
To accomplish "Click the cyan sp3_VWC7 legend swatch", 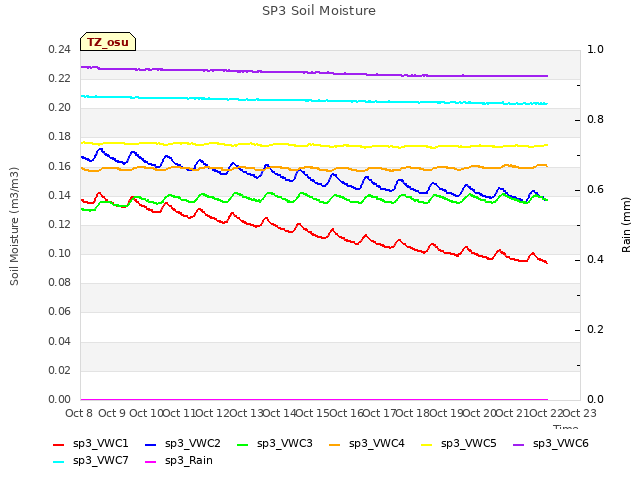I will [59, 462].
